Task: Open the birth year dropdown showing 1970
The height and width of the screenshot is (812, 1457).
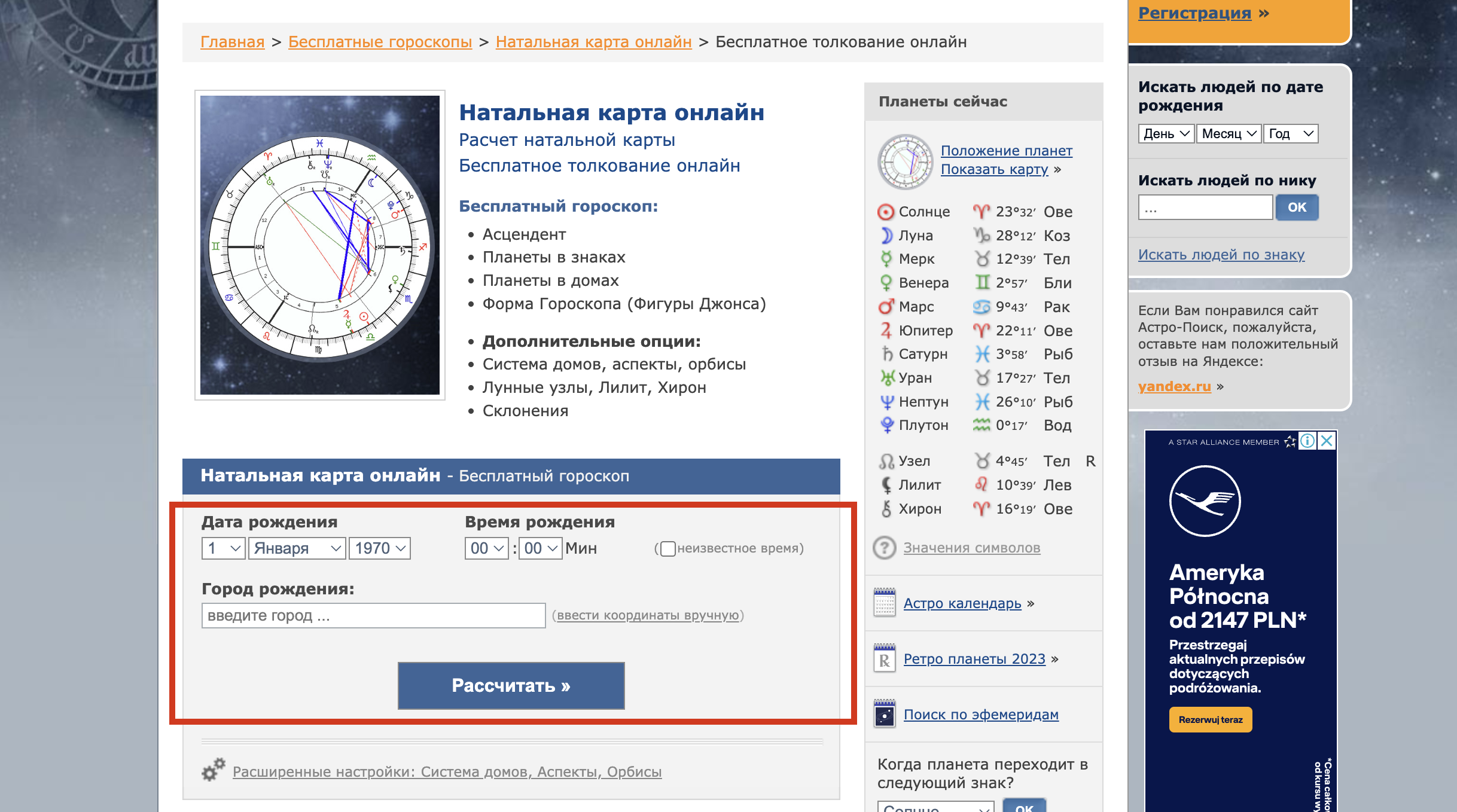Action: (x=380, y=548)
